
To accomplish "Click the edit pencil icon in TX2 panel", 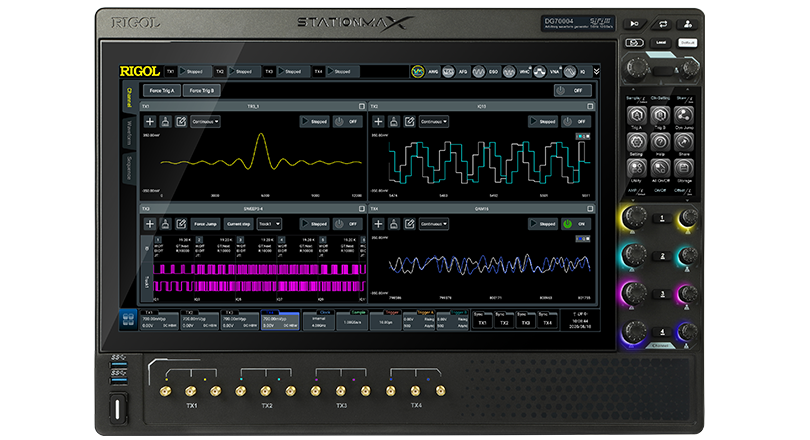I will (410, 121).
